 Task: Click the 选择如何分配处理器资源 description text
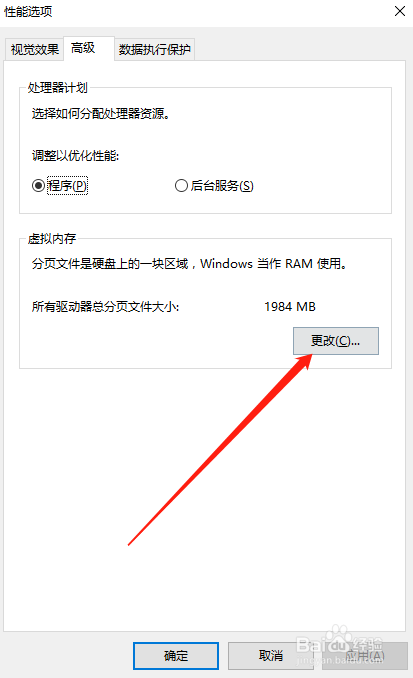100,114
